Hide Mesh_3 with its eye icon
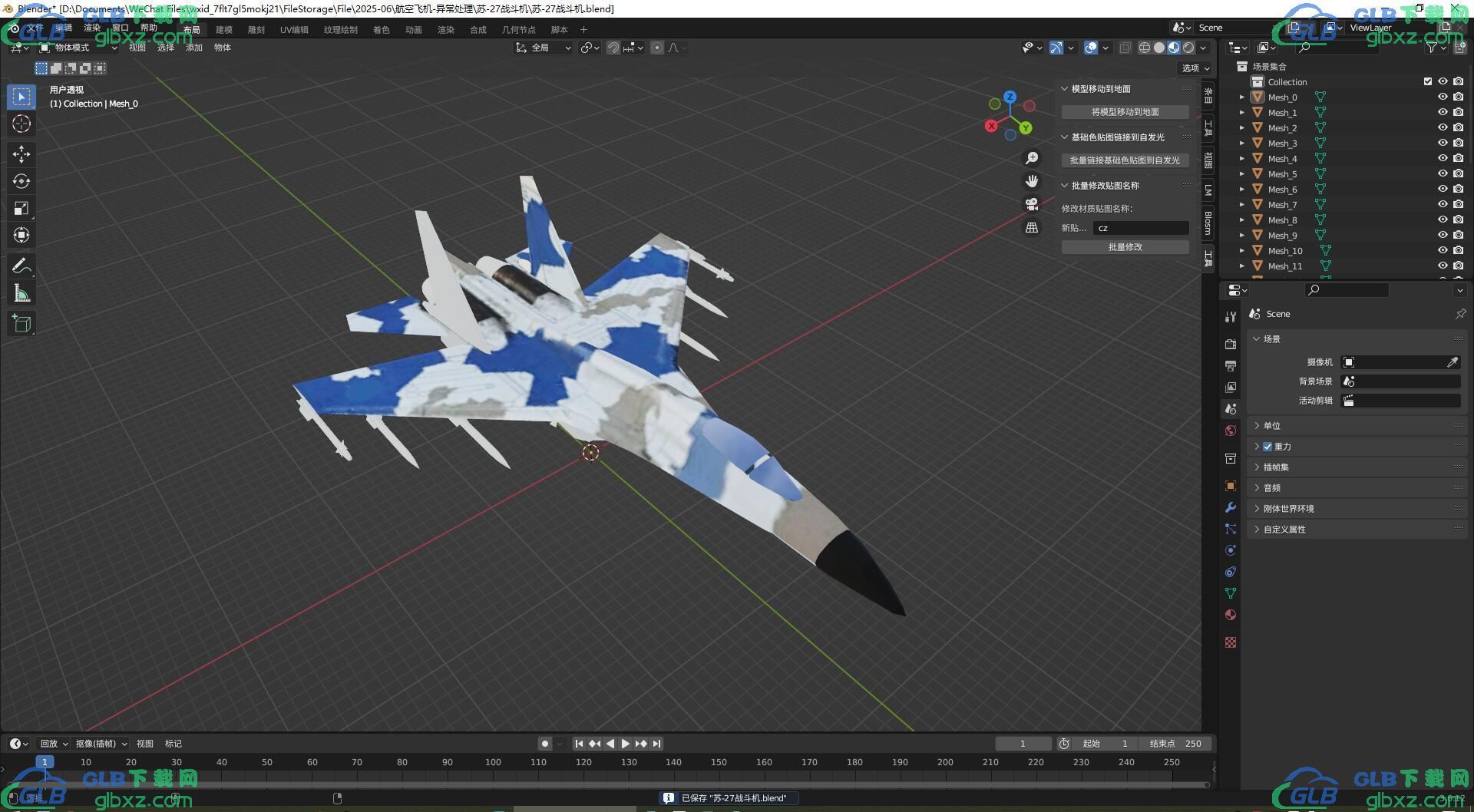Screen dimensions: 1474x812 (x=1443, y=143)
